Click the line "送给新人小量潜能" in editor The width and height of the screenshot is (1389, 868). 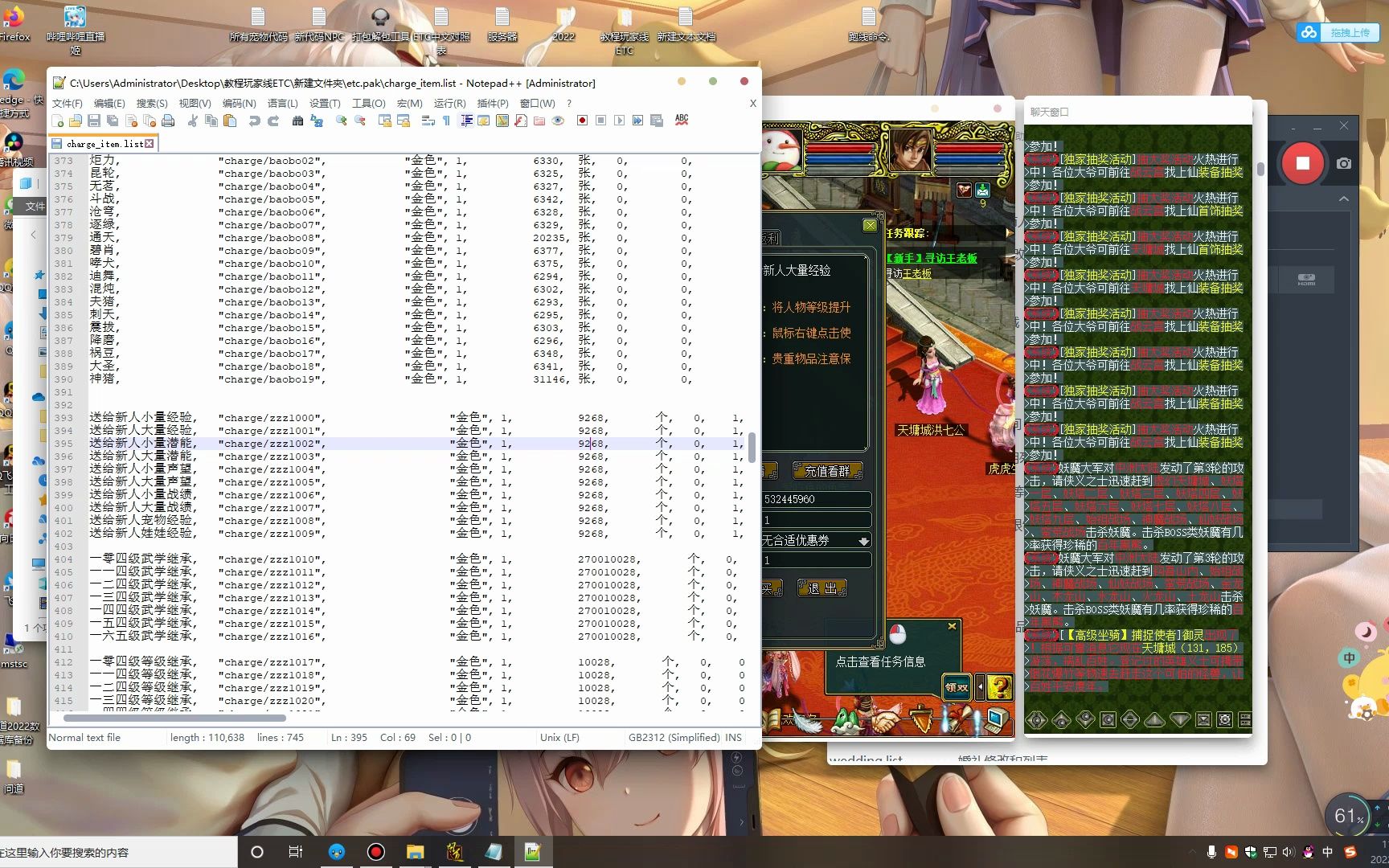(x=140, y=444)
